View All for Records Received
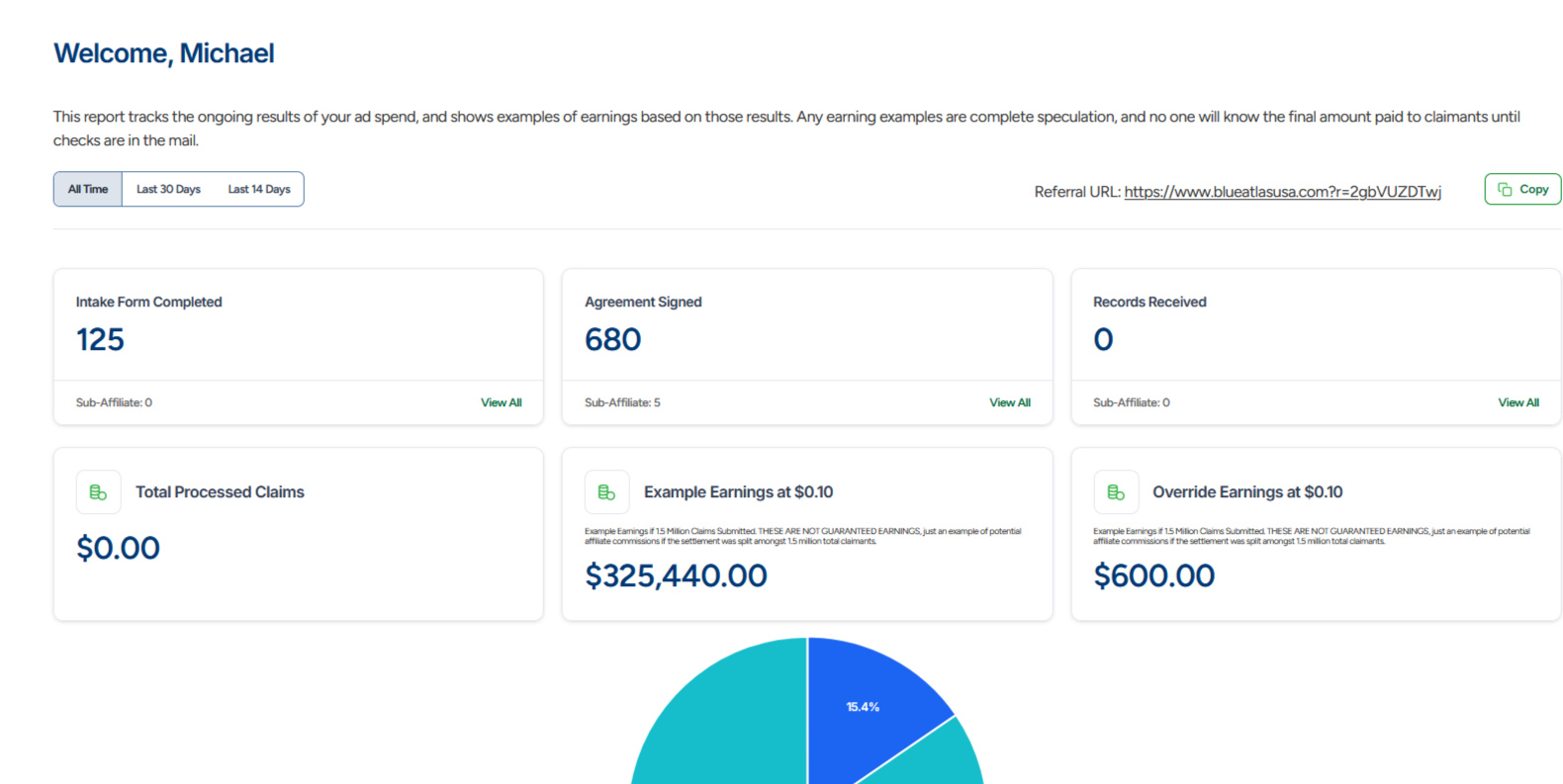 [1518, 402]
